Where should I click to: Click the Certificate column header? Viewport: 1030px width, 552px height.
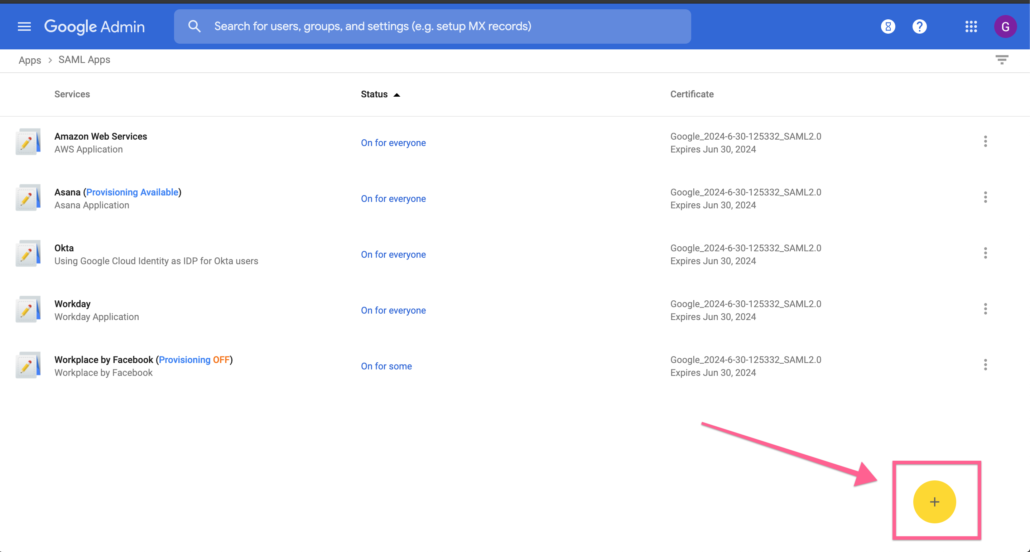(692, 94)
